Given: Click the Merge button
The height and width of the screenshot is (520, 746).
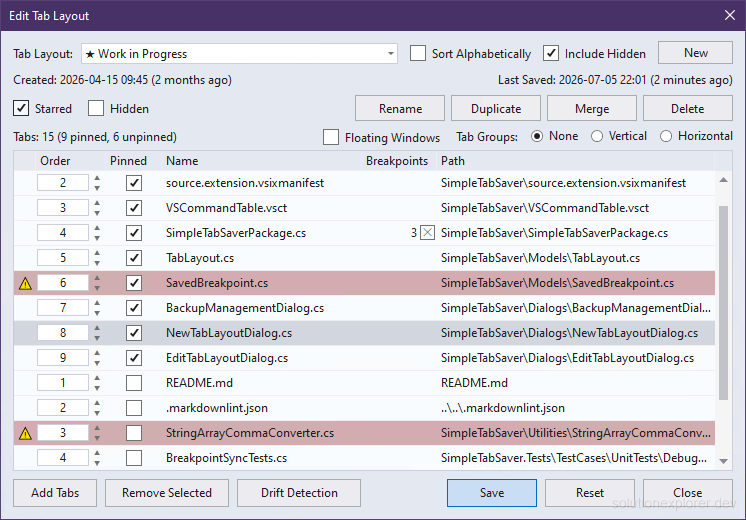Looking at the screenshot, I should [592, 108].
